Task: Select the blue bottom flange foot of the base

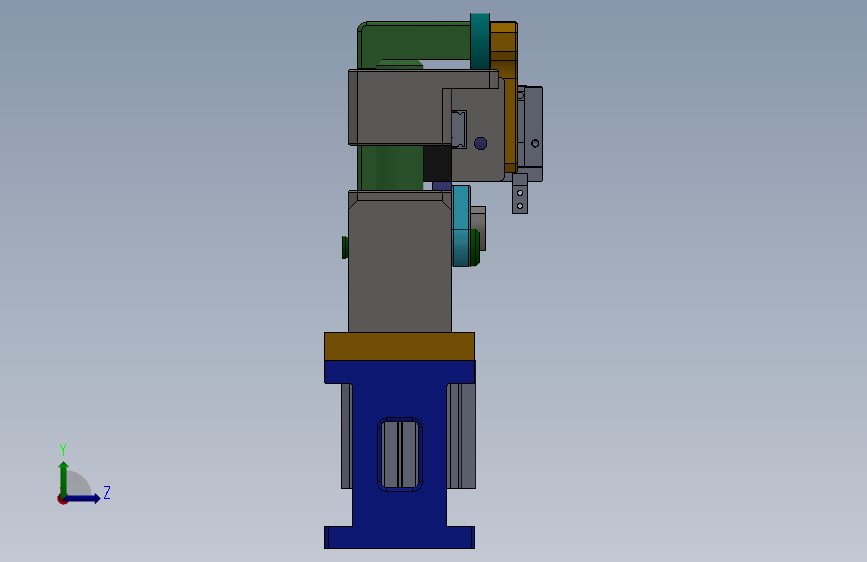Action: pos(399,537)
